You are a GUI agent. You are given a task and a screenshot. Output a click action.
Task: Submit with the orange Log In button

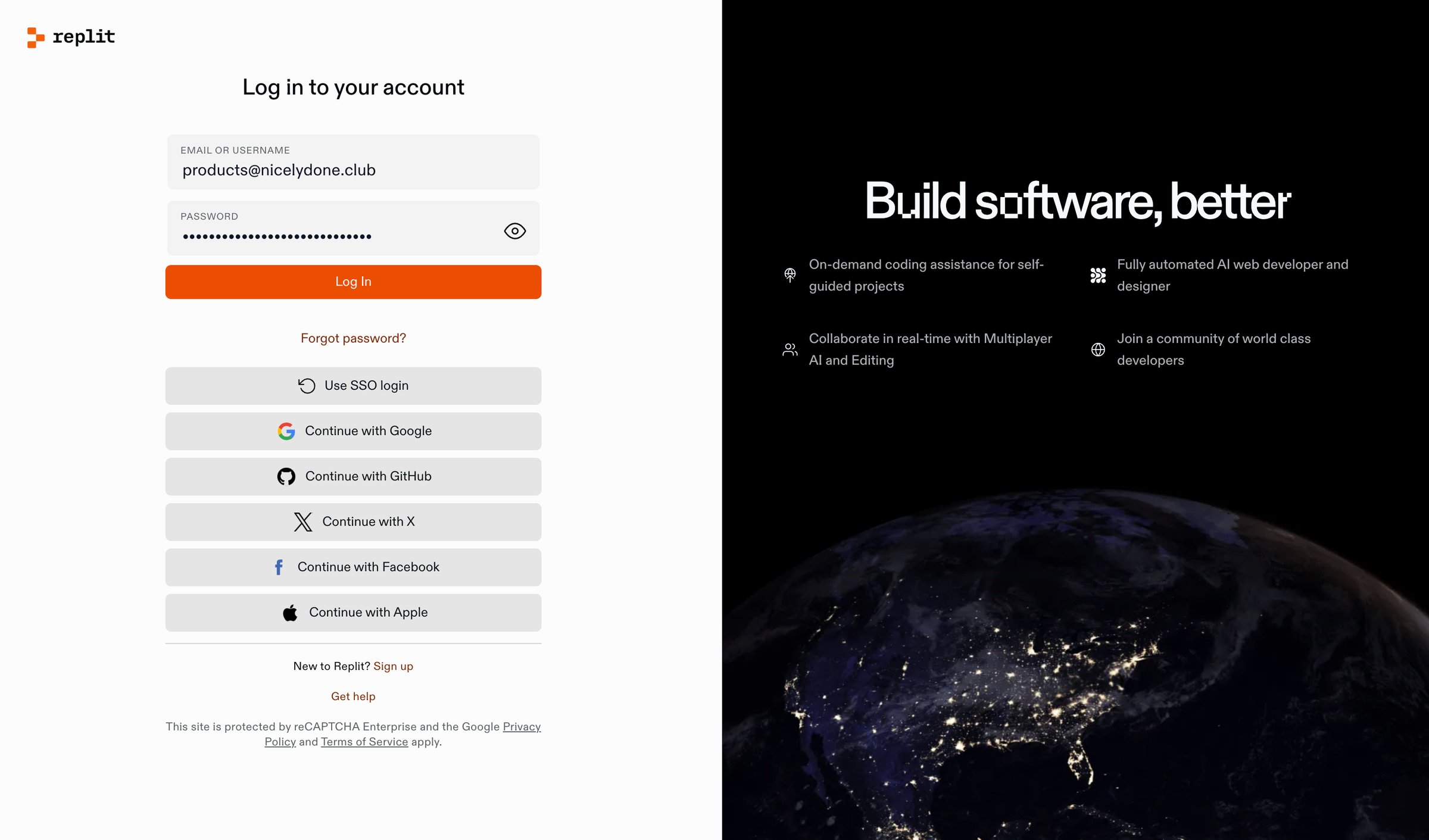353,282
